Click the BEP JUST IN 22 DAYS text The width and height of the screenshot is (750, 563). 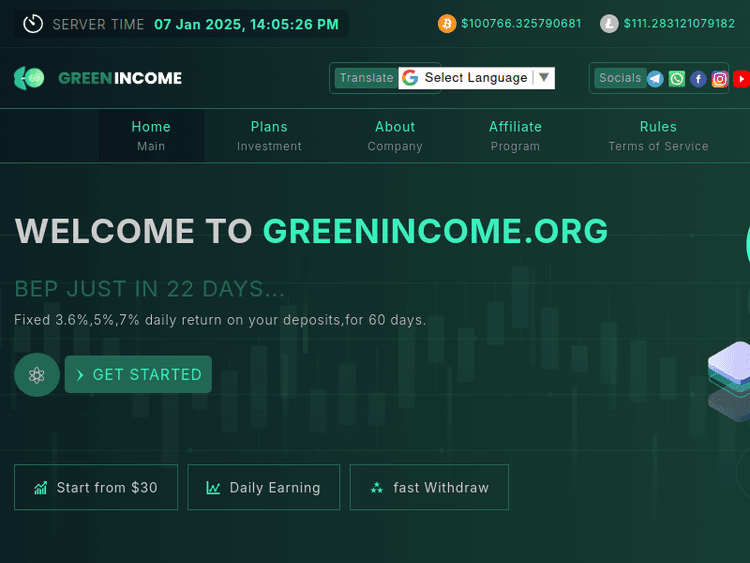[150, 289]
